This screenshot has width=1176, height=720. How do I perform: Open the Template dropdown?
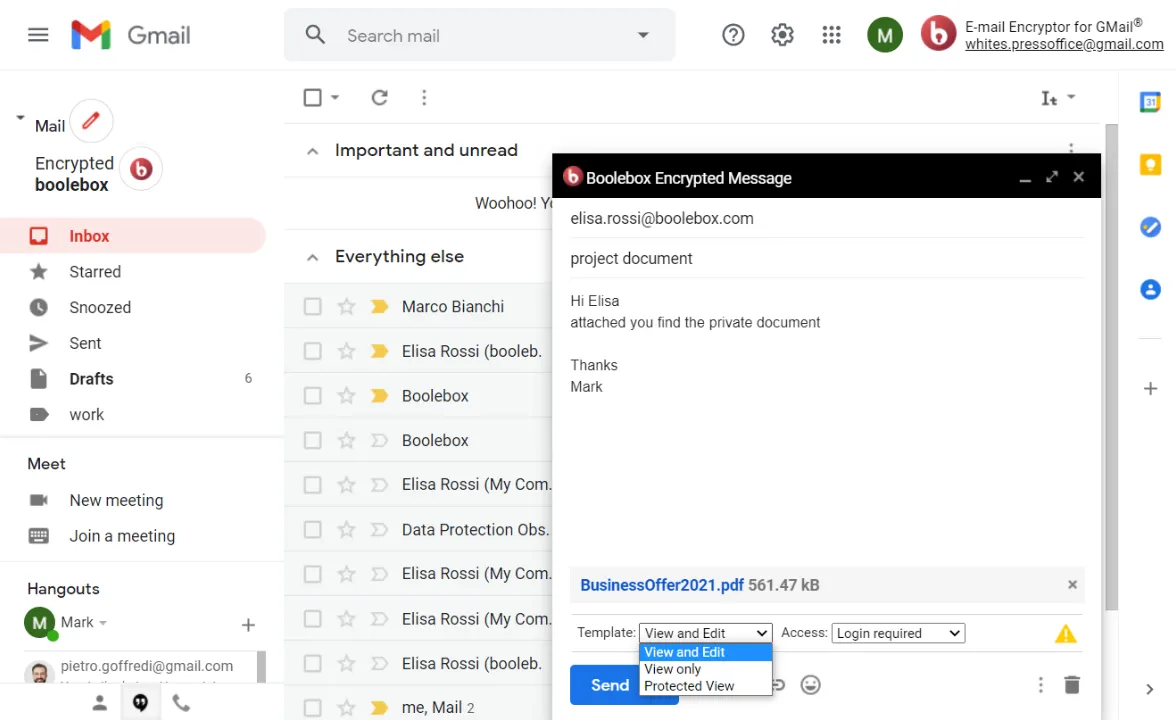tap(705, 633)
